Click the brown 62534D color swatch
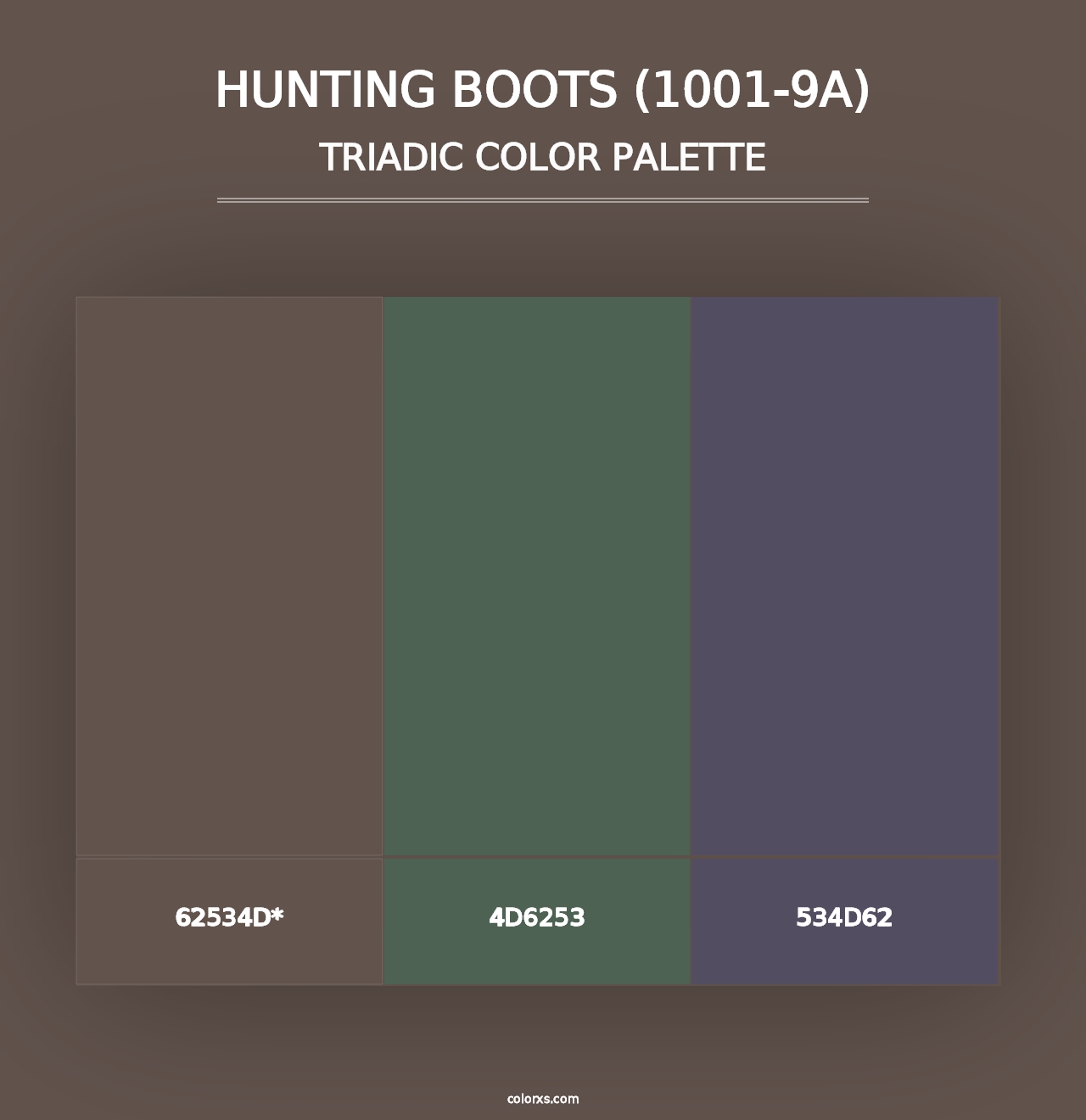Screen dimensions: 1086x1120 (229, 576)
